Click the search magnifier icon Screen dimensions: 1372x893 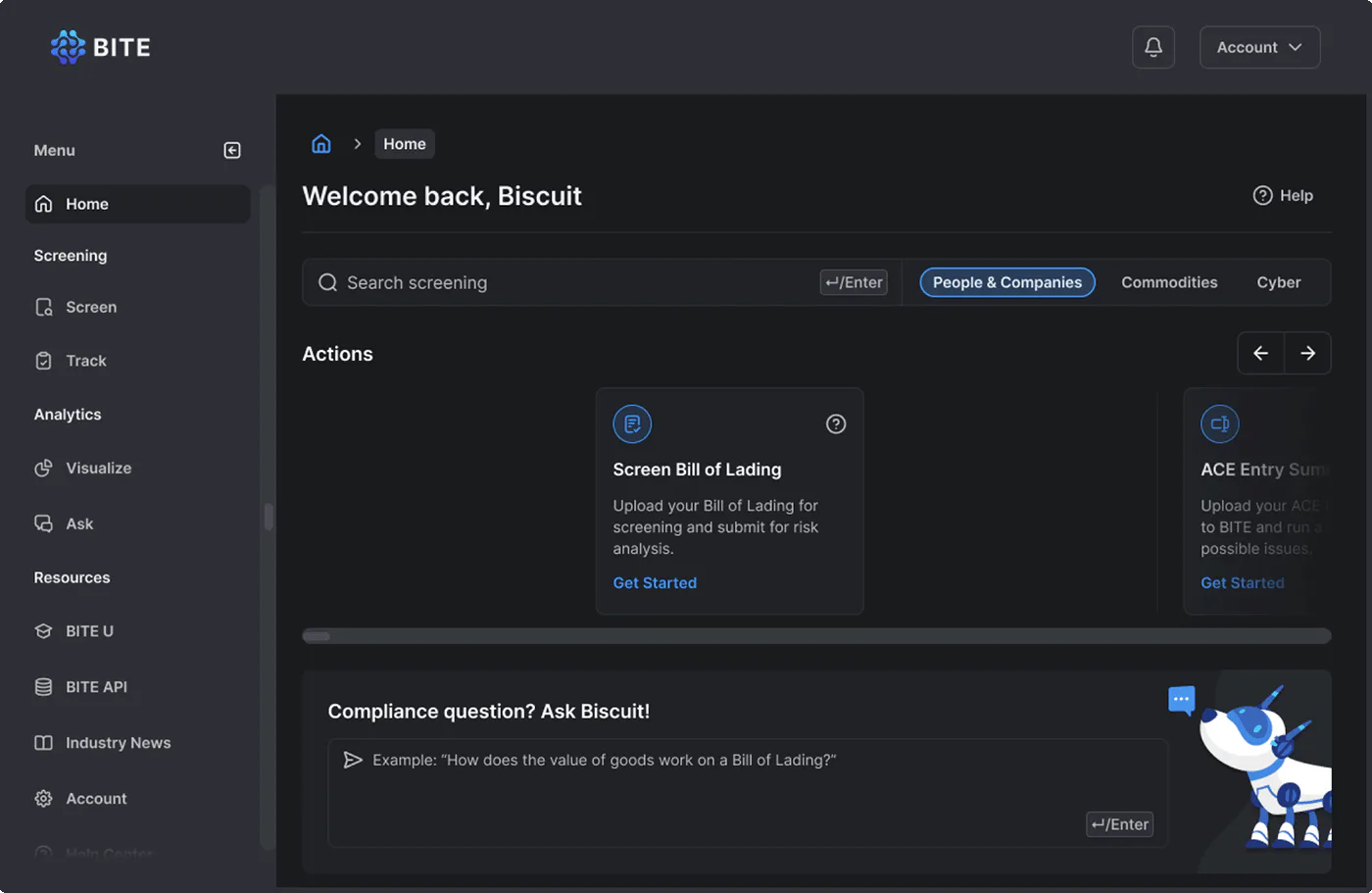click(x=328, y=282)
